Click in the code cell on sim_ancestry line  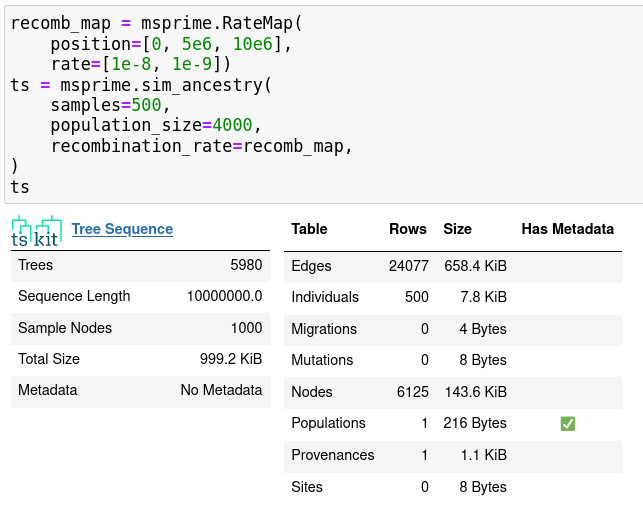pyautogui.click(x=140, y=85)
